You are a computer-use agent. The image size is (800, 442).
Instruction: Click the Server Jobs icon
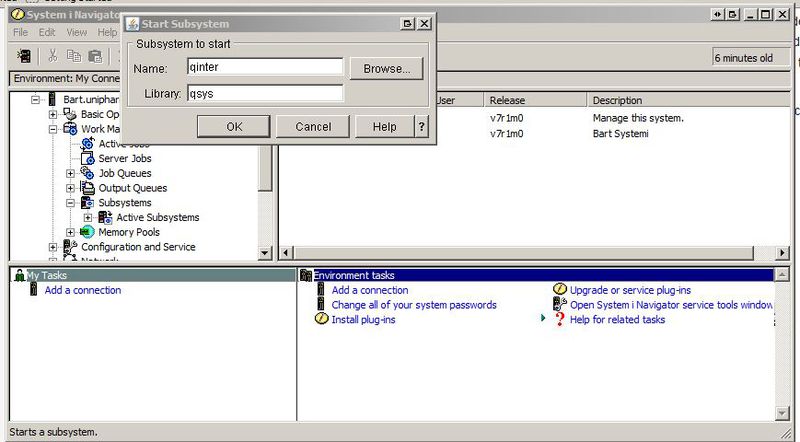tap(88, 159)
